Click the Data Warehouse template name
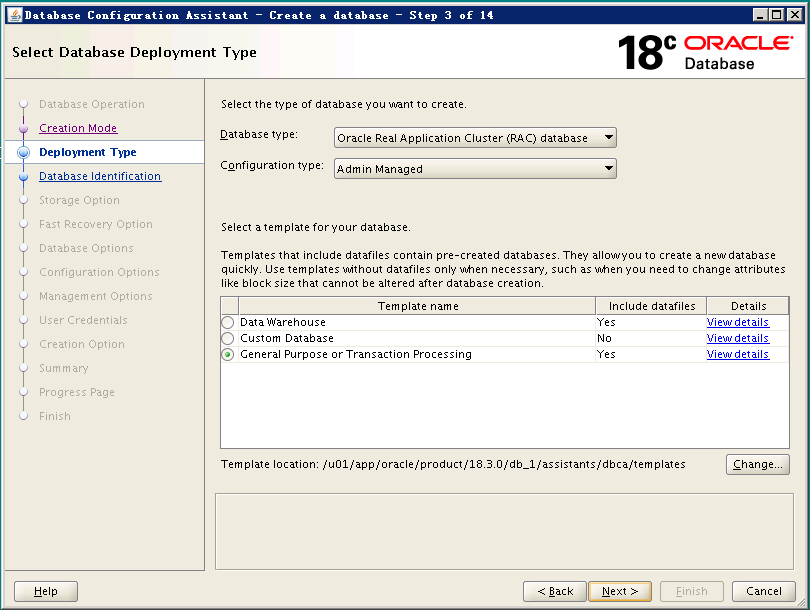The height and width of the screenshot is (610, 810). [283, 322]
